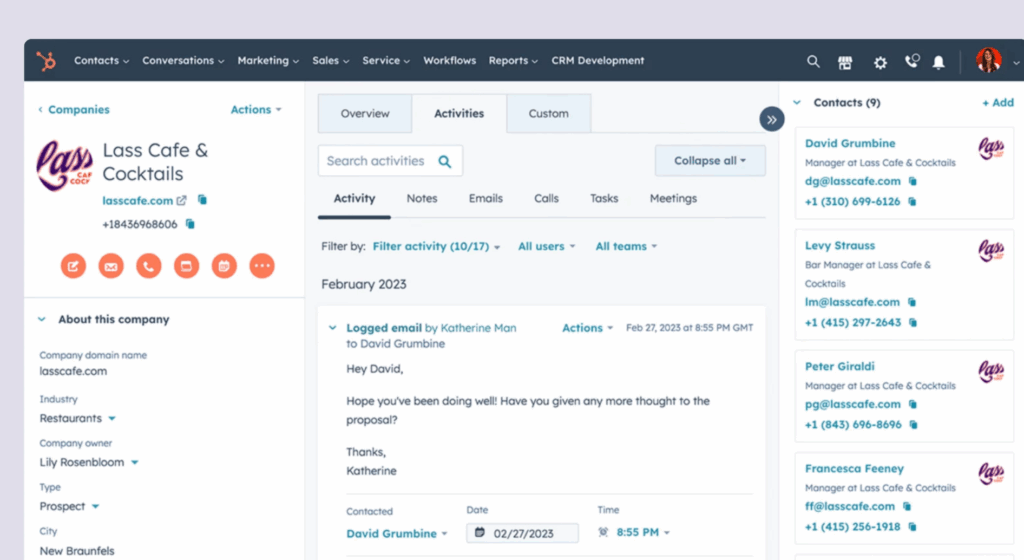Image resolution: width=1024 pixels, height=560 pixels.
Task: Collapse the About this company section
Action: click(42, 319)
